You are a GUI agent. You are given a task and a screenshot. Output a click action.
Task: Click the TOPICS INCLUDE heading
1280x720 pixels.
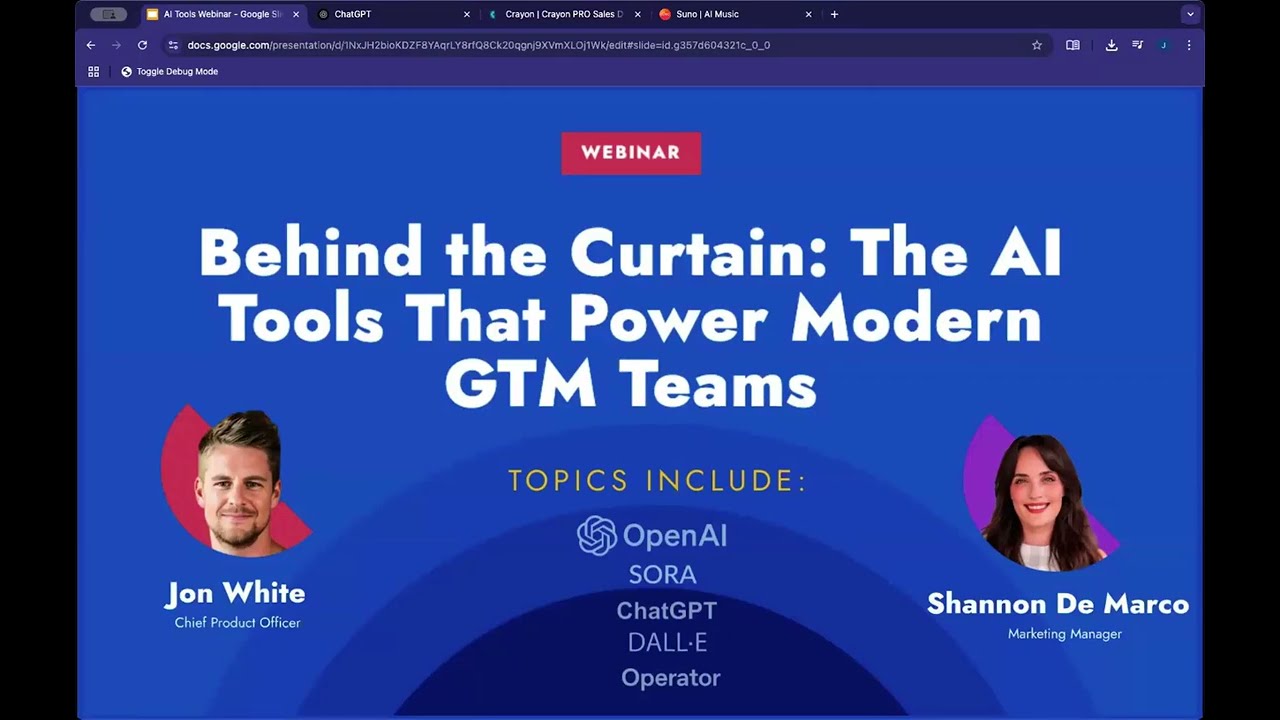click(x=657, y=480)
